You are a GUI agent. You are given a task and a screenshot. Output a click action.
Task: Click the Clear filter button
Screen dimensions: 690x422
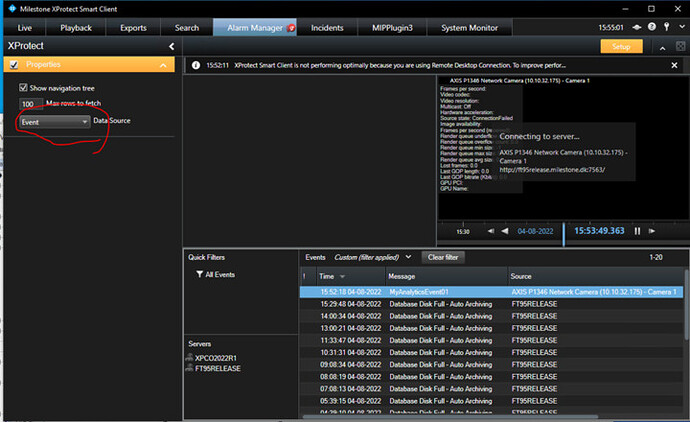443,257
